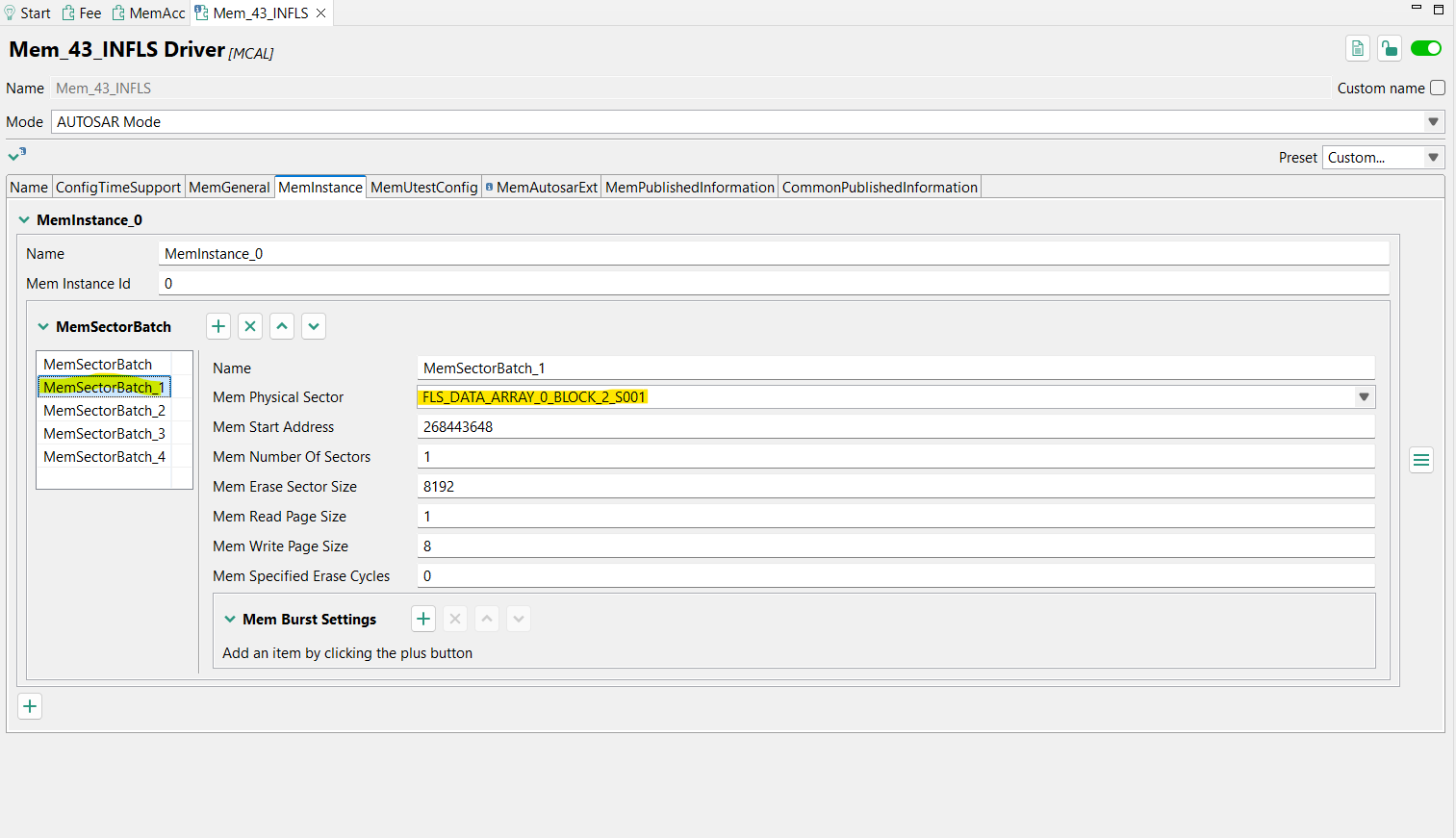Click the sector batch Name field
1456x838 pixels.
coord(896,368)
